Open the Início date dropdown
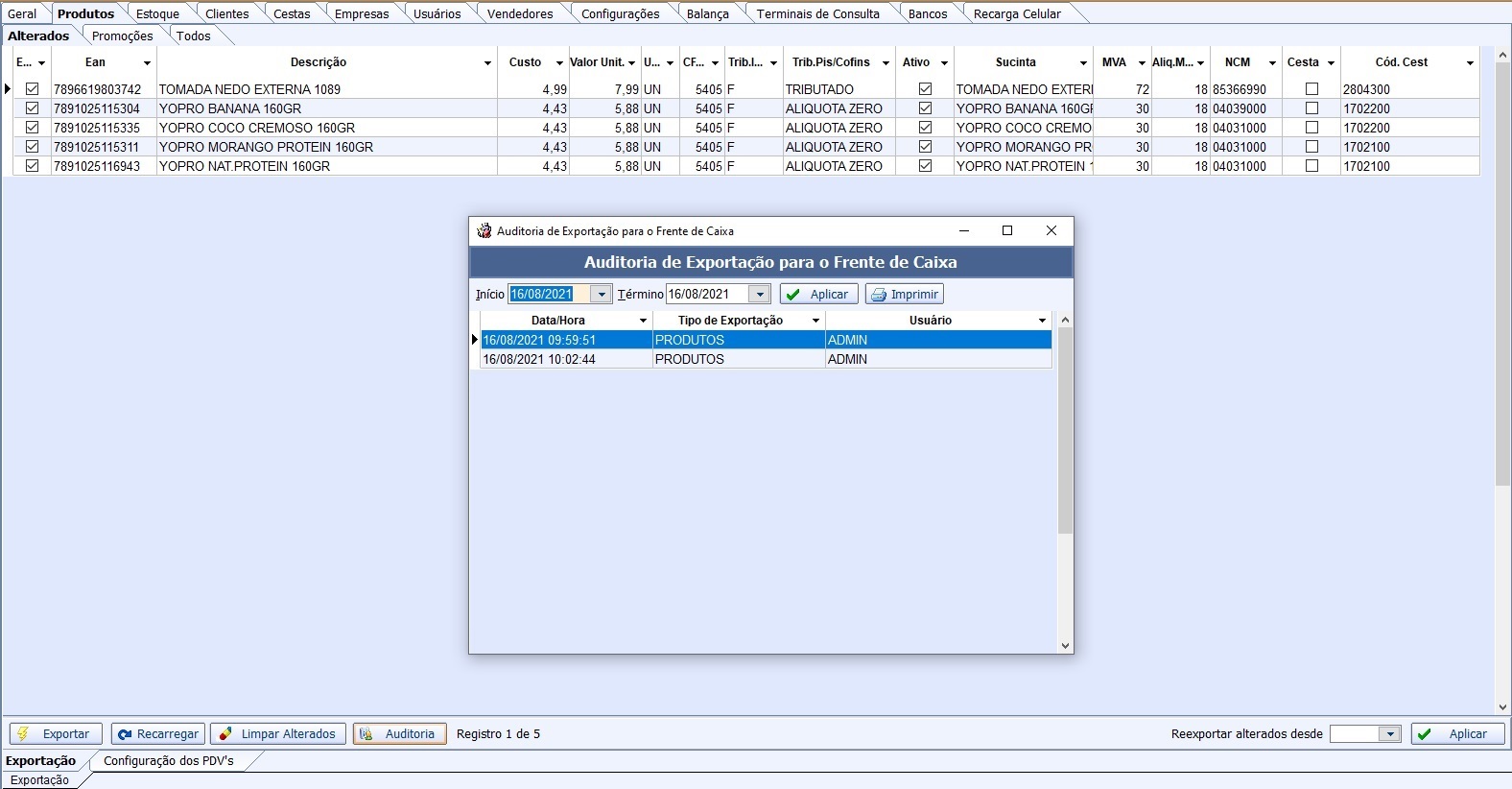 (602, 295)
